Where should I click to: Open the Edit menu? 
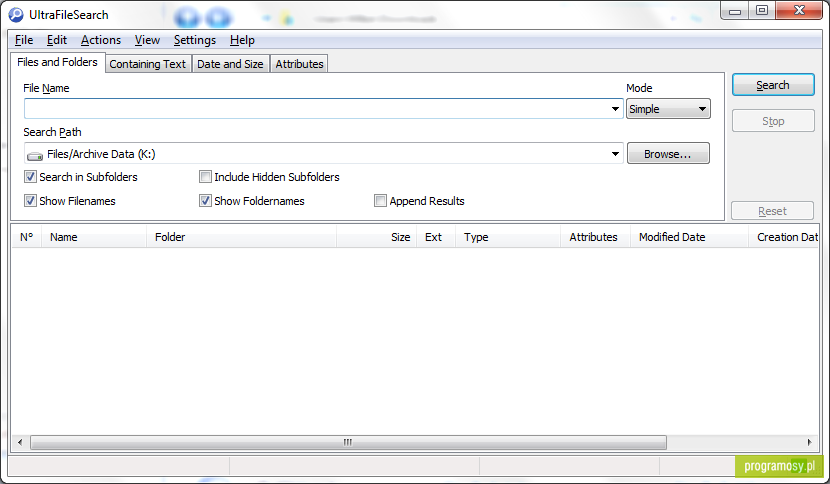[x=57, y=40]
